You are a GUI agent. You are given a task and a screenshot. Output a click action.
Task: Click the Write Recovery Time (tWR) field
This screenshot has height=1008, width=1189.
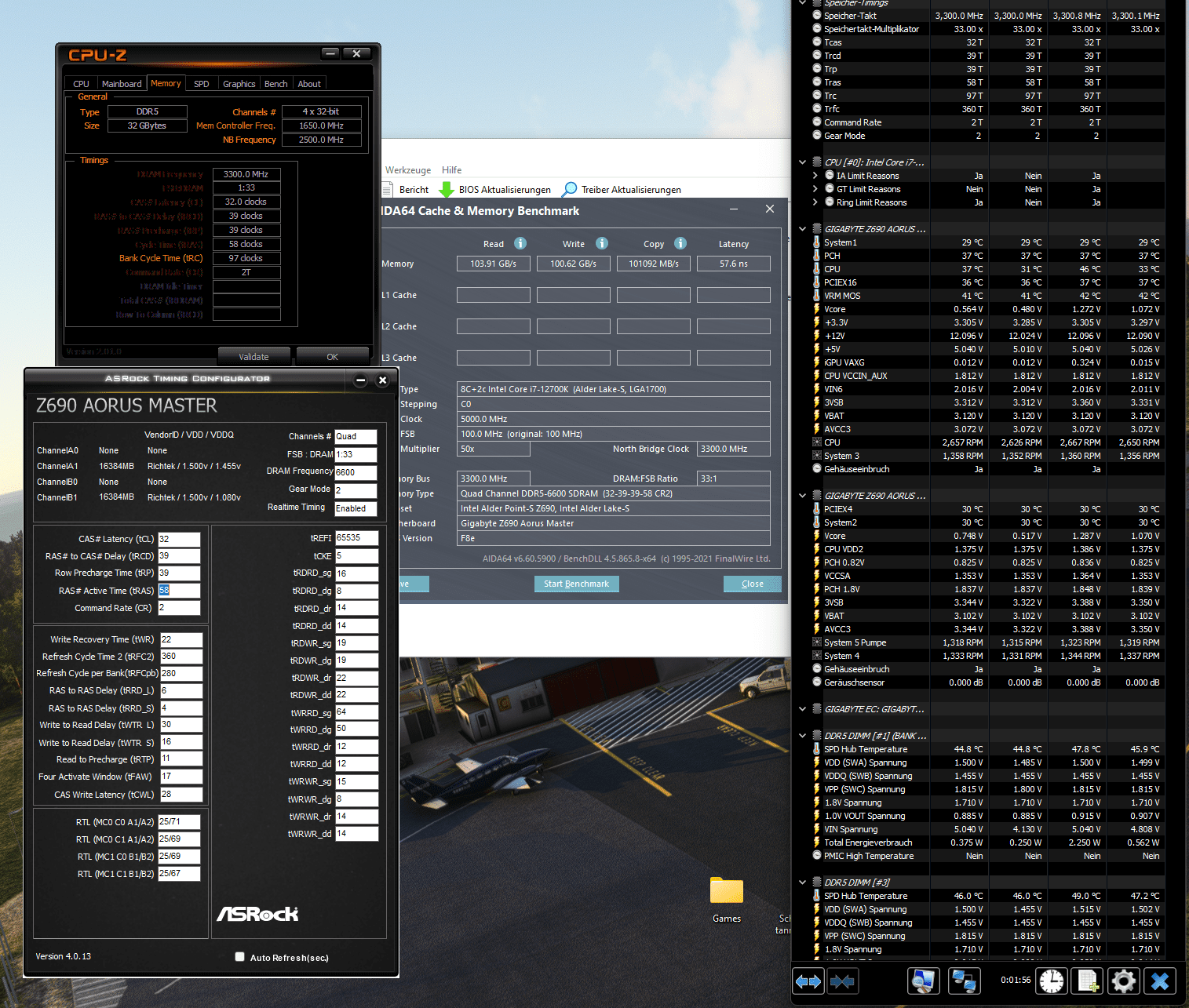181,639
